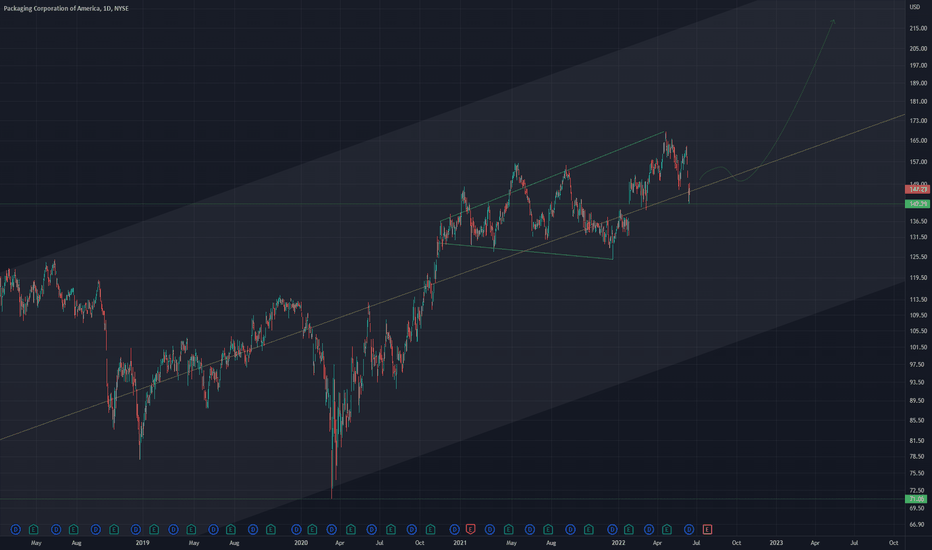The image size is (932, 550).
Task: Click the 181.00 price axis label
Action: tap(918, 102)
